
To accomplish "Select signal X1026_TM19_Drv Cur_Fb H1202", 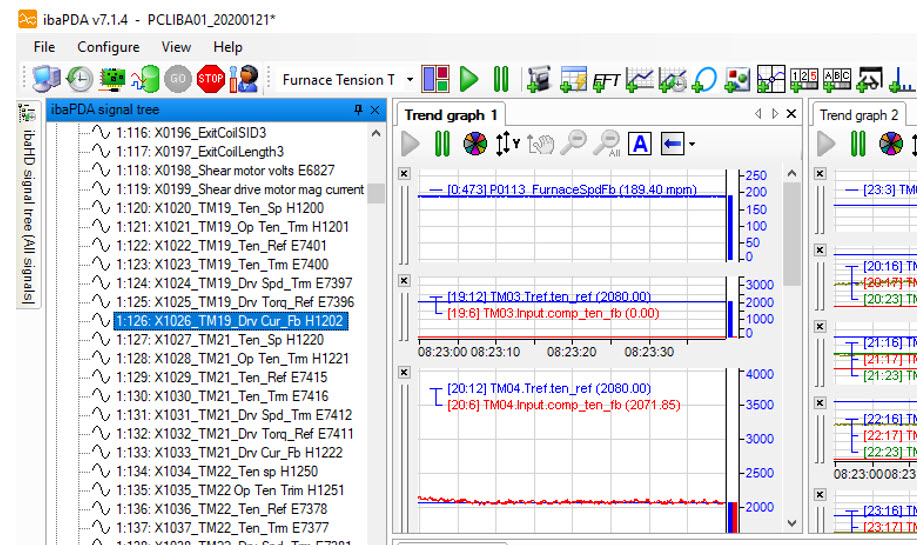I will [x=230, y=321].
